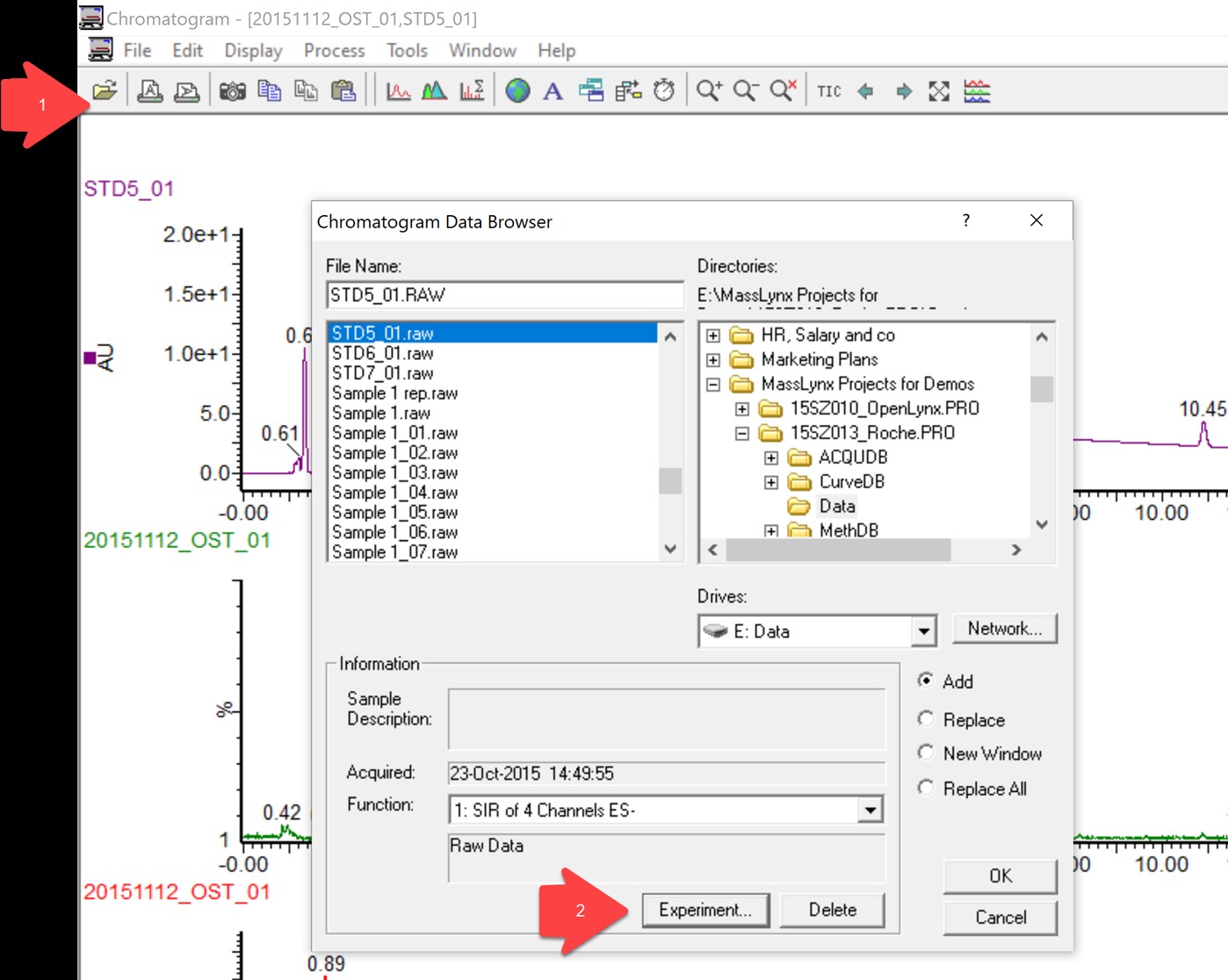
Task: Expand the ACQUDB folder node
Action: 770,458
